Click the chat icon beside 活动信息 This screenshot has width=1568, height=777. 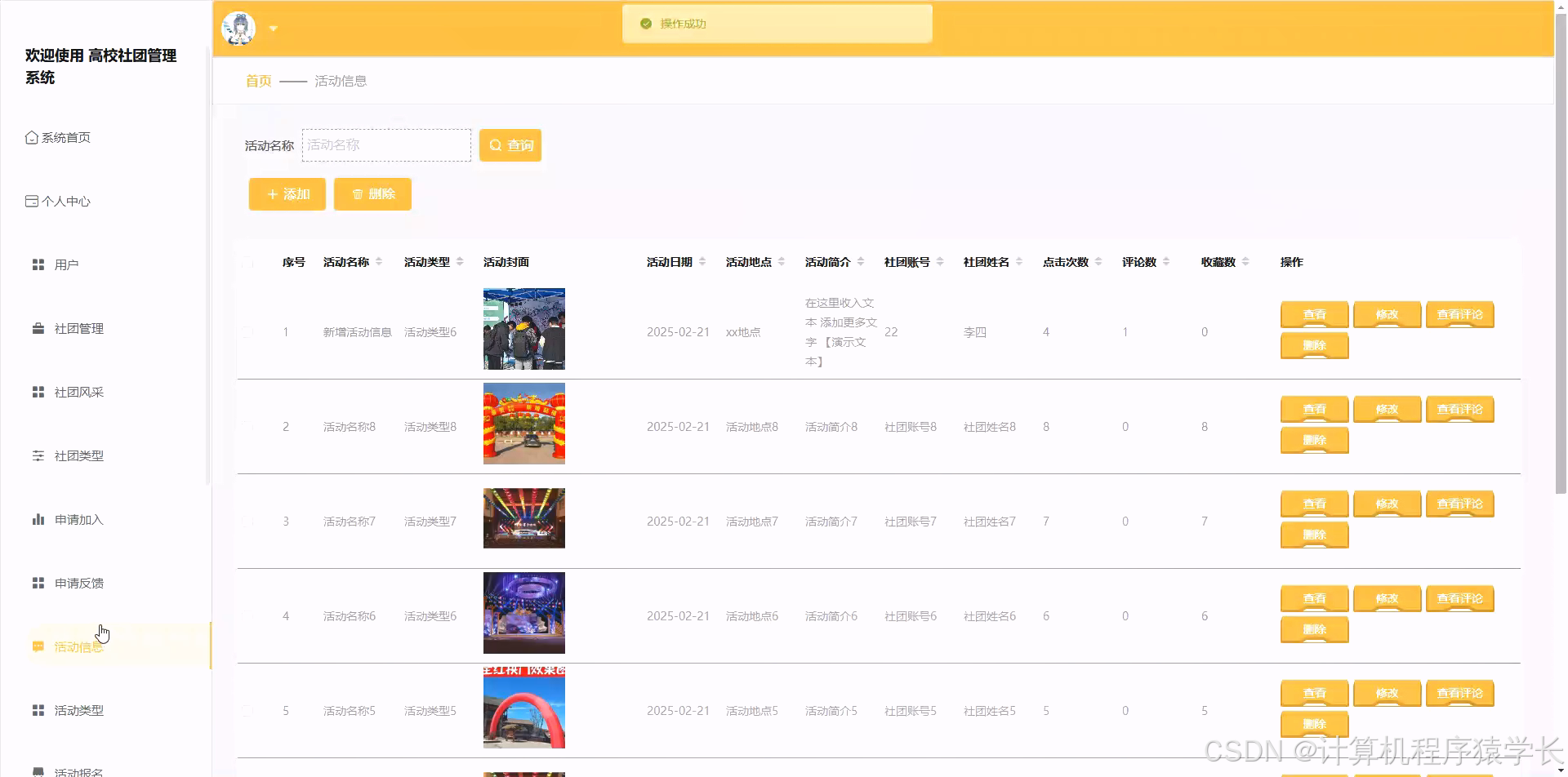click(x=38, y=646)
